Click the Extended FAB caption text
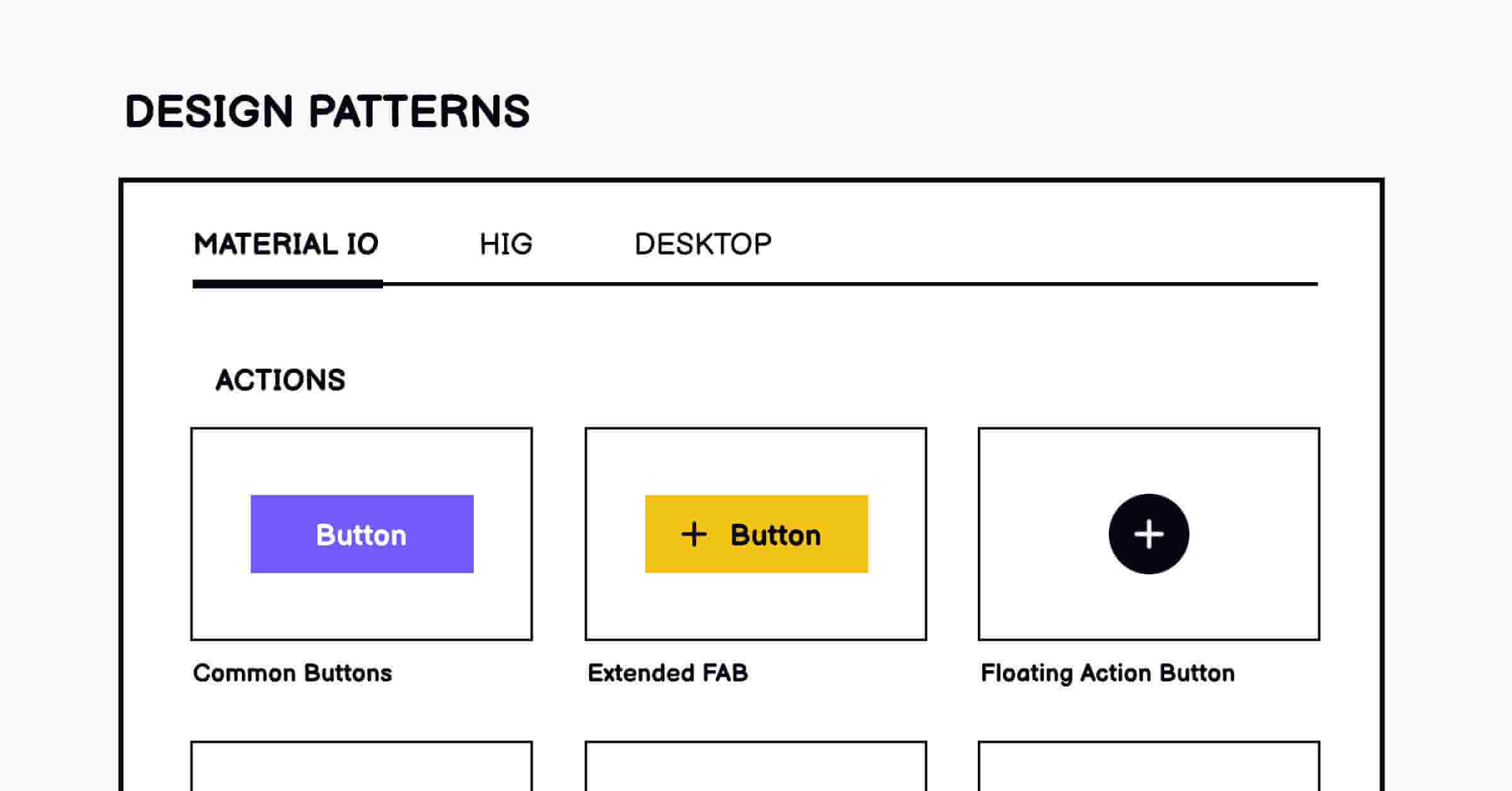The width and height of the screenshot is (1512, 791). pyautogui.click(x=668, y=673)
